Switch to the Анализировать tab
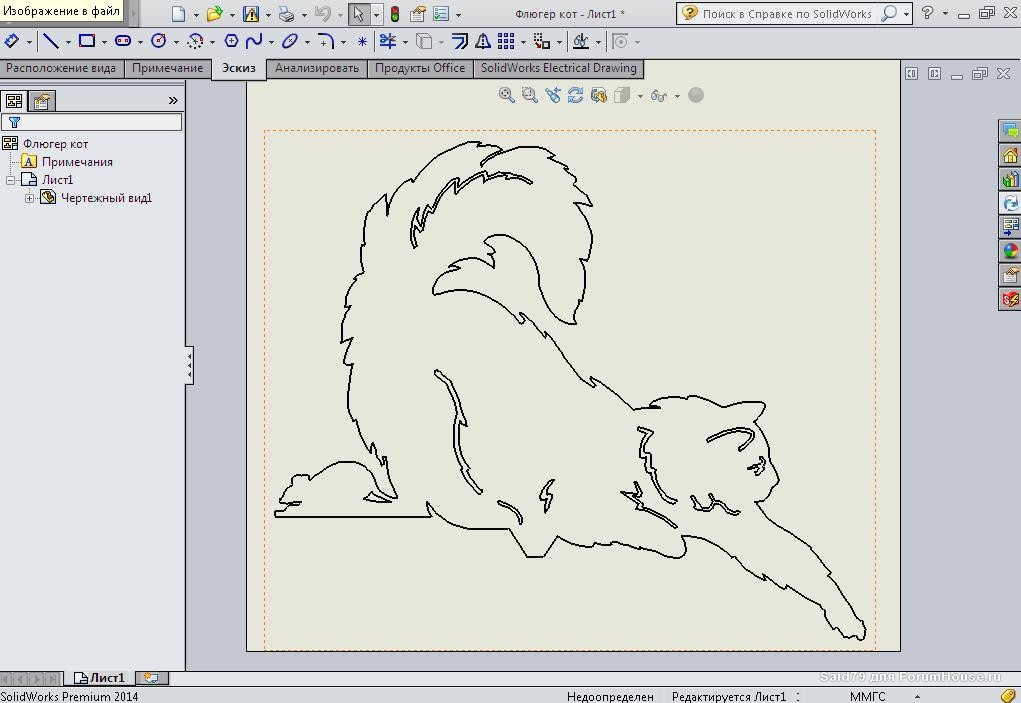This screenshot has width=1021, height=703. [316, 68]
